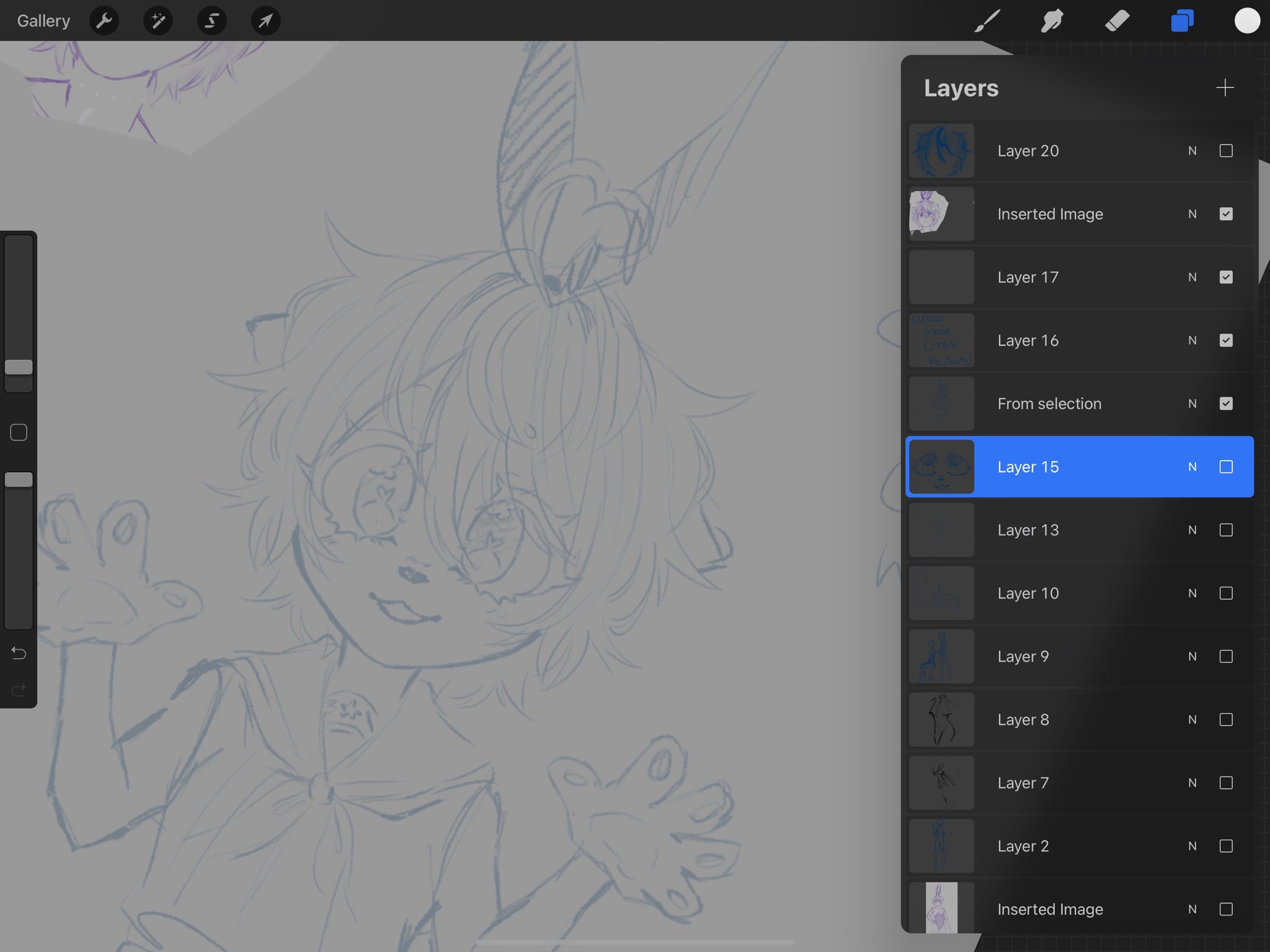Open the Actions wrench menu
Image resolution: width=1270 pixels, height=952 pixels.
(104, 21)
